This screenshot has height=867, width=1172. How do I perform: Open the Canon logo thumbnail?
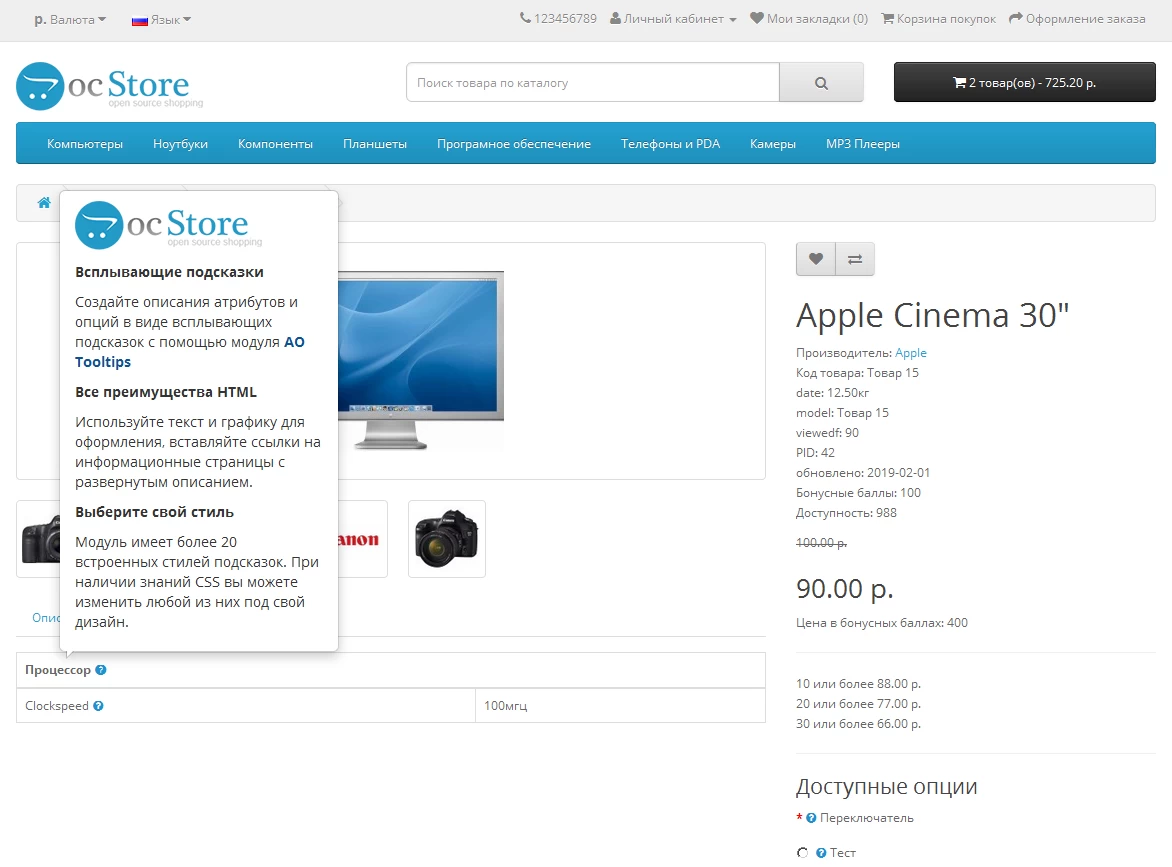point(362,539)
